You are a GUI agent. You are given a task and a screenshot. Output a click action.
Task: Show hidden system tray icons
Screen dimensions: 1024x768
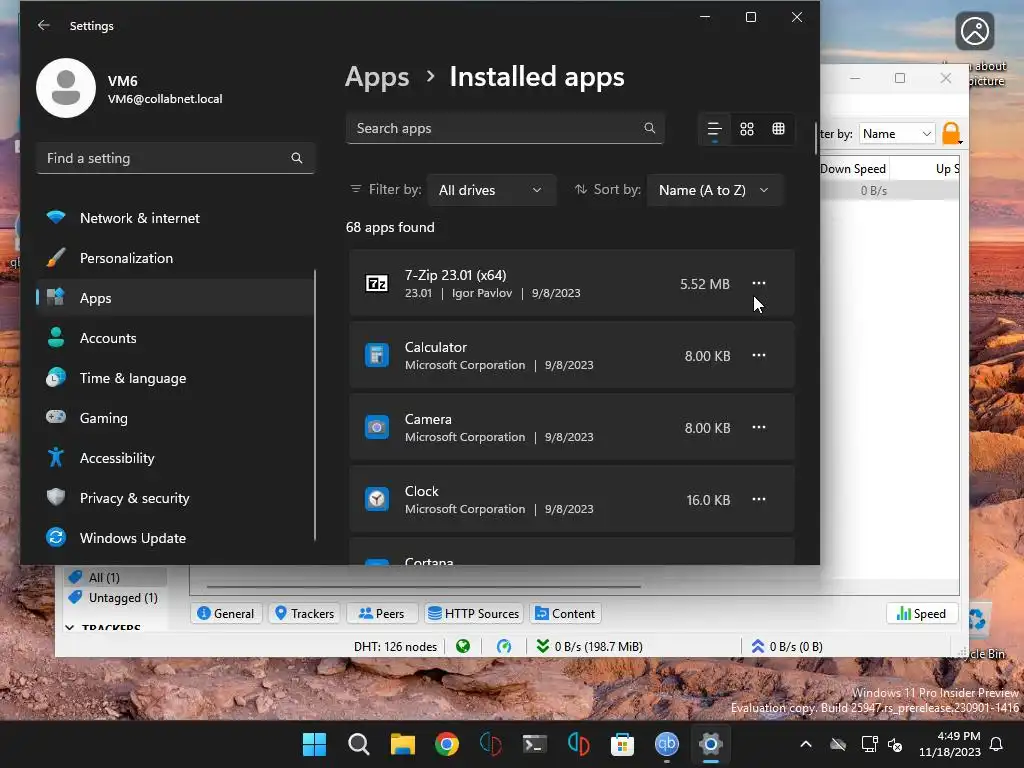(806, 744)
